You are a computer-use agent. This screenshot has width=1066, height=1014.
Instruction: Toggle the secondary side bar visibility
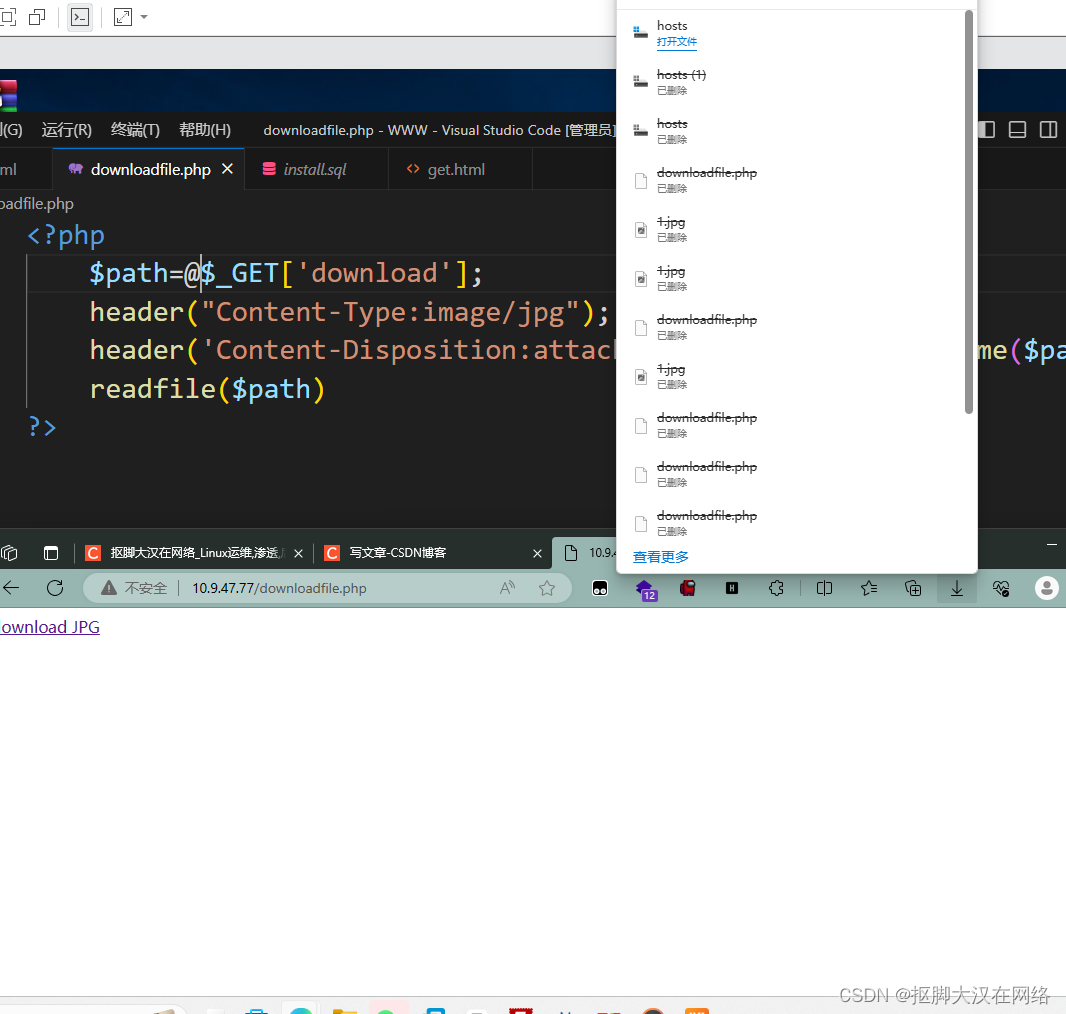tap(1048, 129)
